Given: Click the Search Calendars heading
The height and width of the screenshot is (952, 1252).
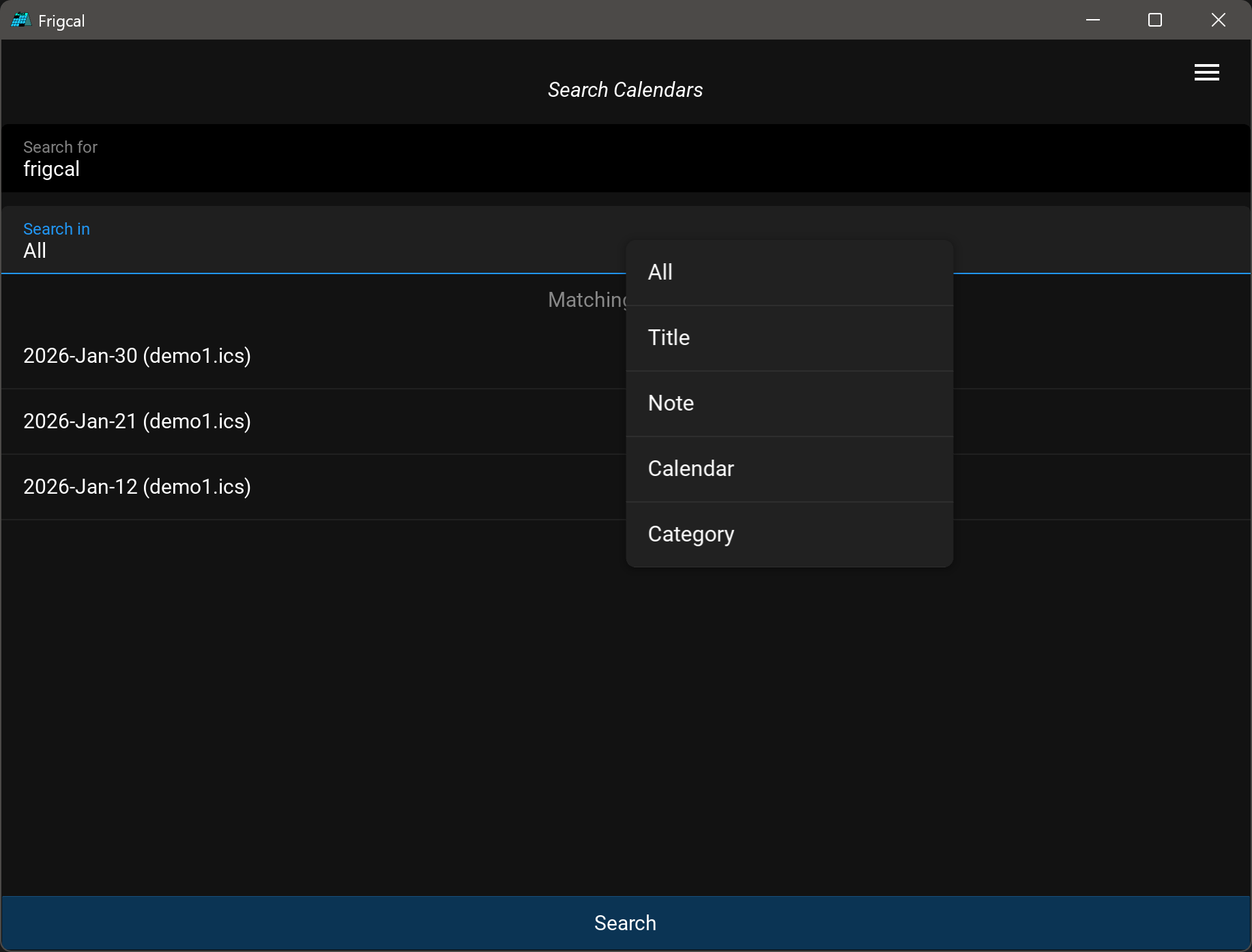Looking at the screenshot, I should pyautogui.click(x=625, y=90).
